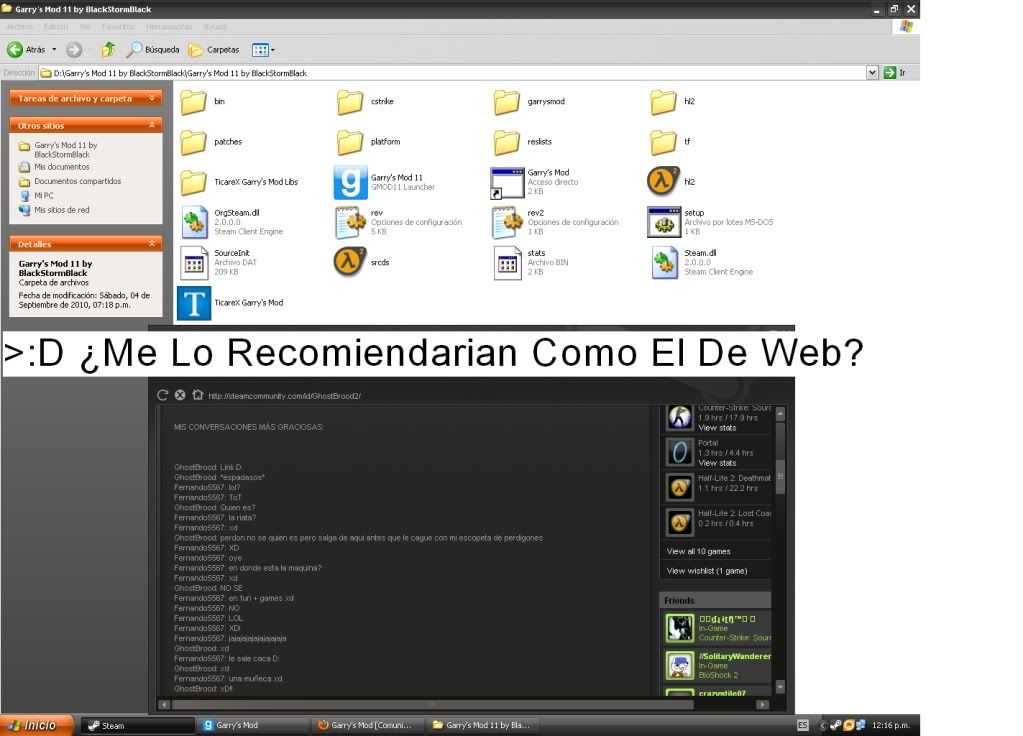
Task: Open the Edición menu
Action: point(56,27)
